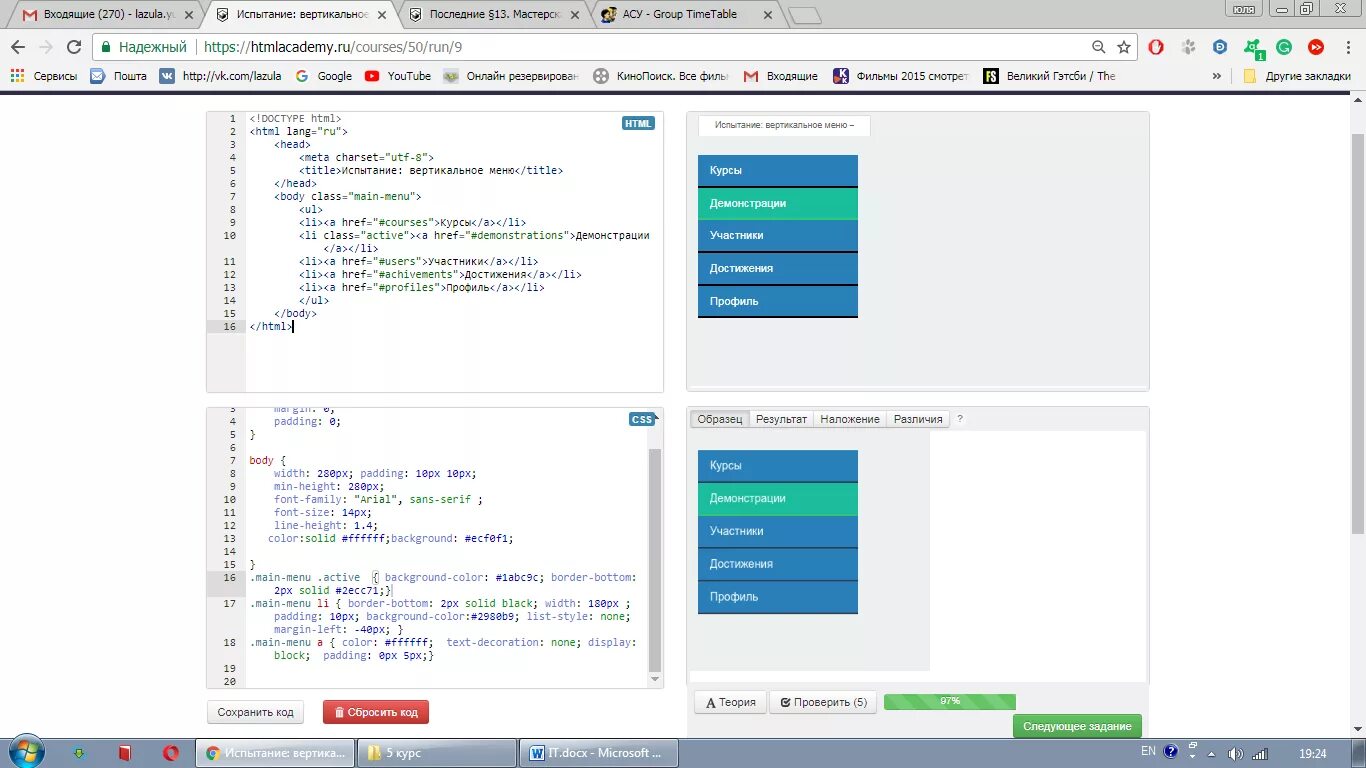
Task: Click the Opera extension icon in toolbar
Action: click(1155, 47)
